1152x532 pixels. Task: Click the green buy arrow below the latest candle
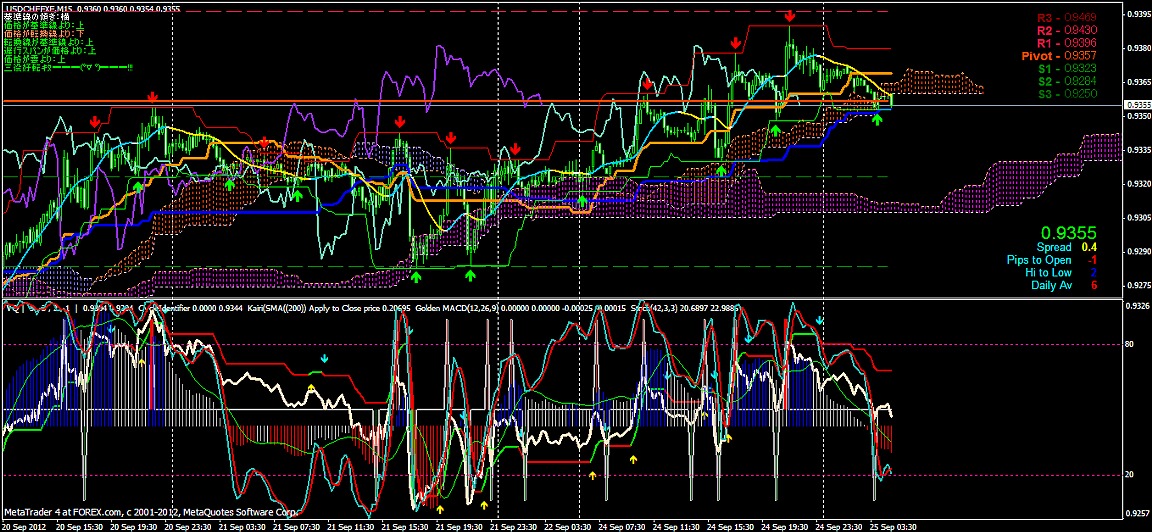pyautogui.click(x=877, y=119)
